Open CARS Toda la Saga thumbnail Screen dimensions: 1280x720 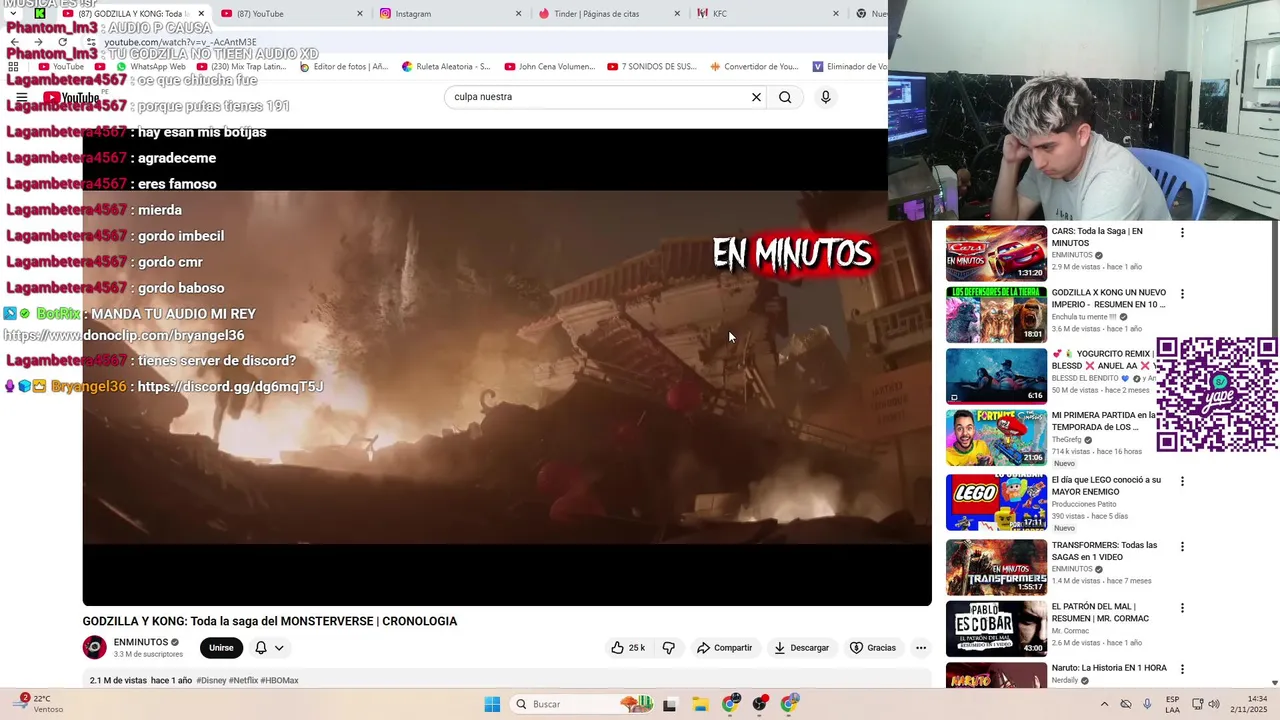pyautogui.click(x=996, y=253)
